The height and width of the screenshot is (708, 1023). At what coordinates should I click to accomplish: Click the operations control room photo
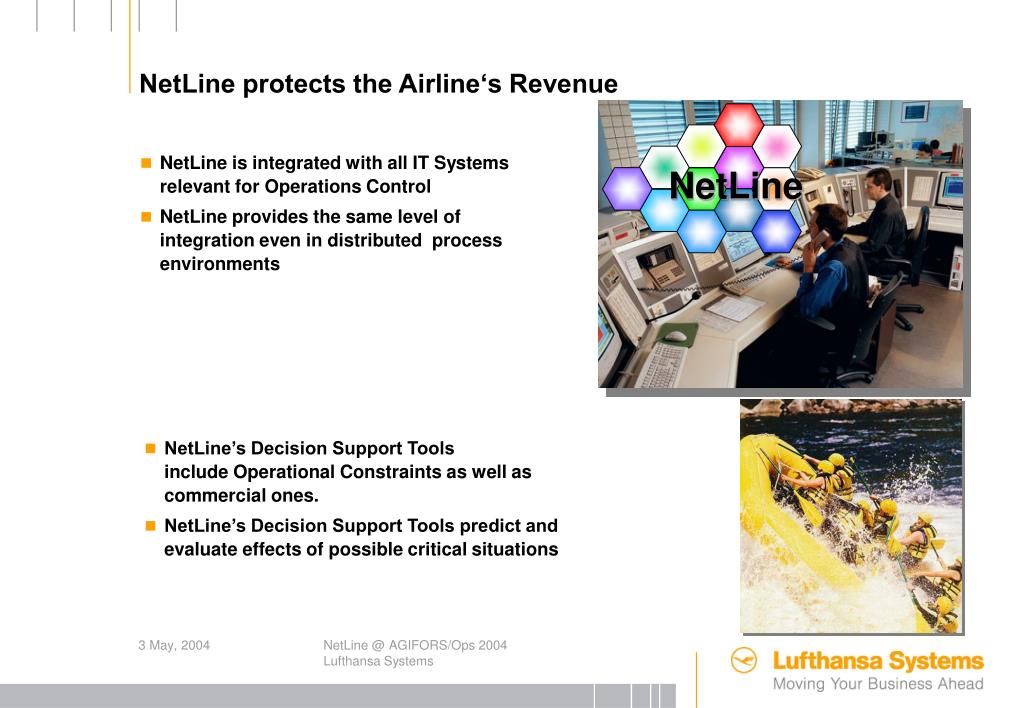pyautogui.click(x=780, y=244)
